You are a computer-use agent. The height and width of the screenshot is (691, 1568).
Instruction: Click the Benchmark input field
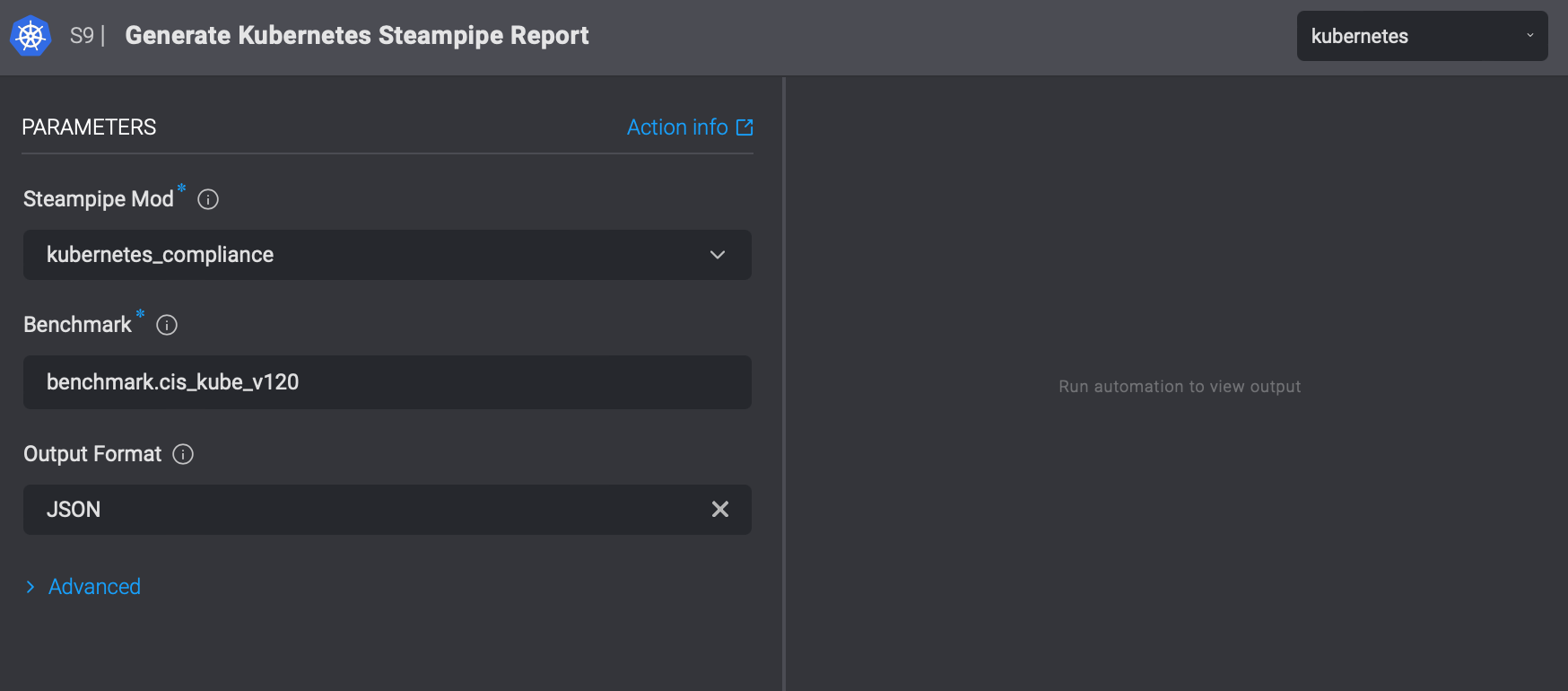coord(388,382)
